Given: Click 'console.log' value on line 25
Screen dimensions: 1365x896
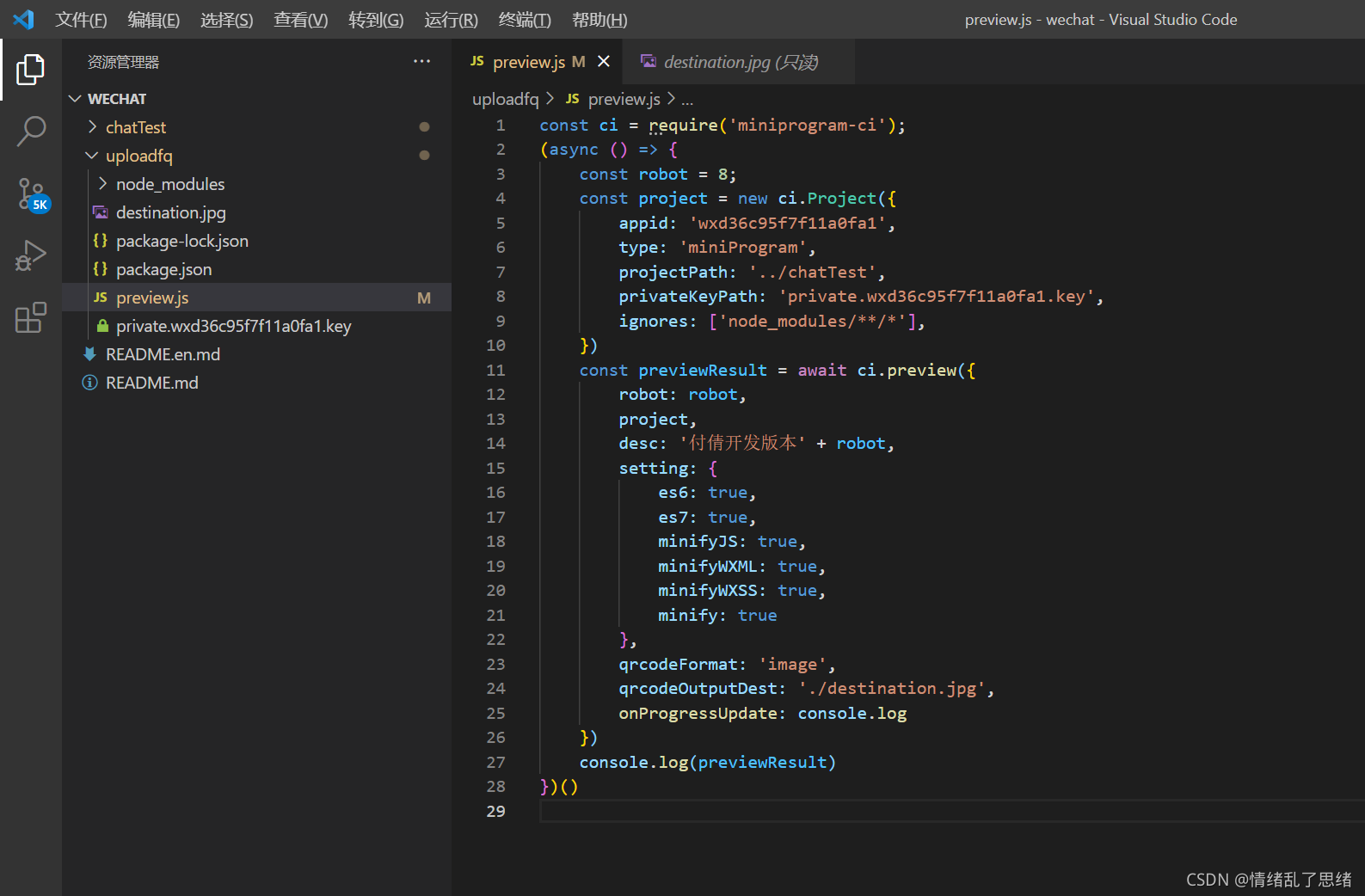Looking at the screenshot, I should coord(852,714).
